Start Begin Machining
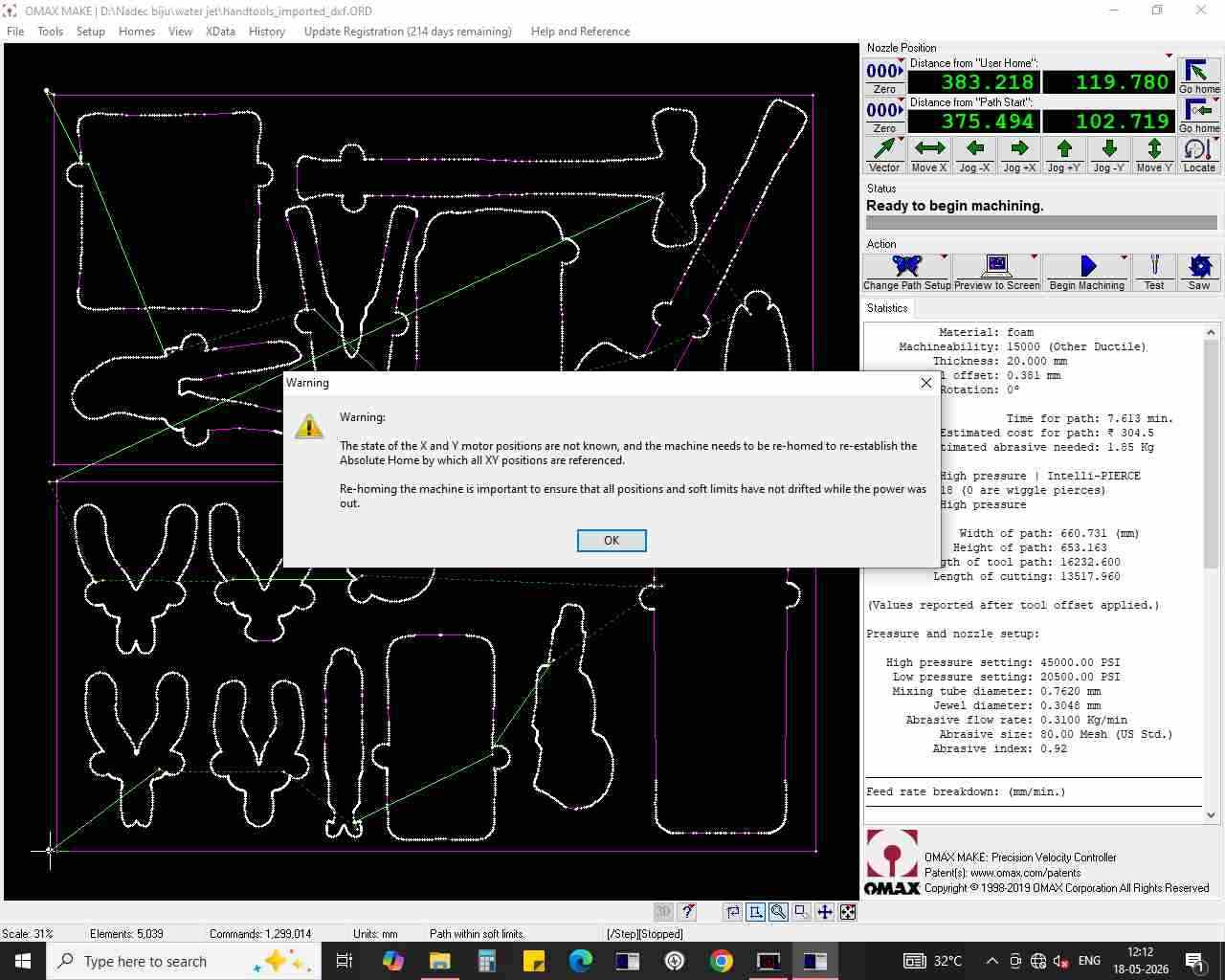Viewport: 1225px width, 980px height. (x=1086, y=273)
